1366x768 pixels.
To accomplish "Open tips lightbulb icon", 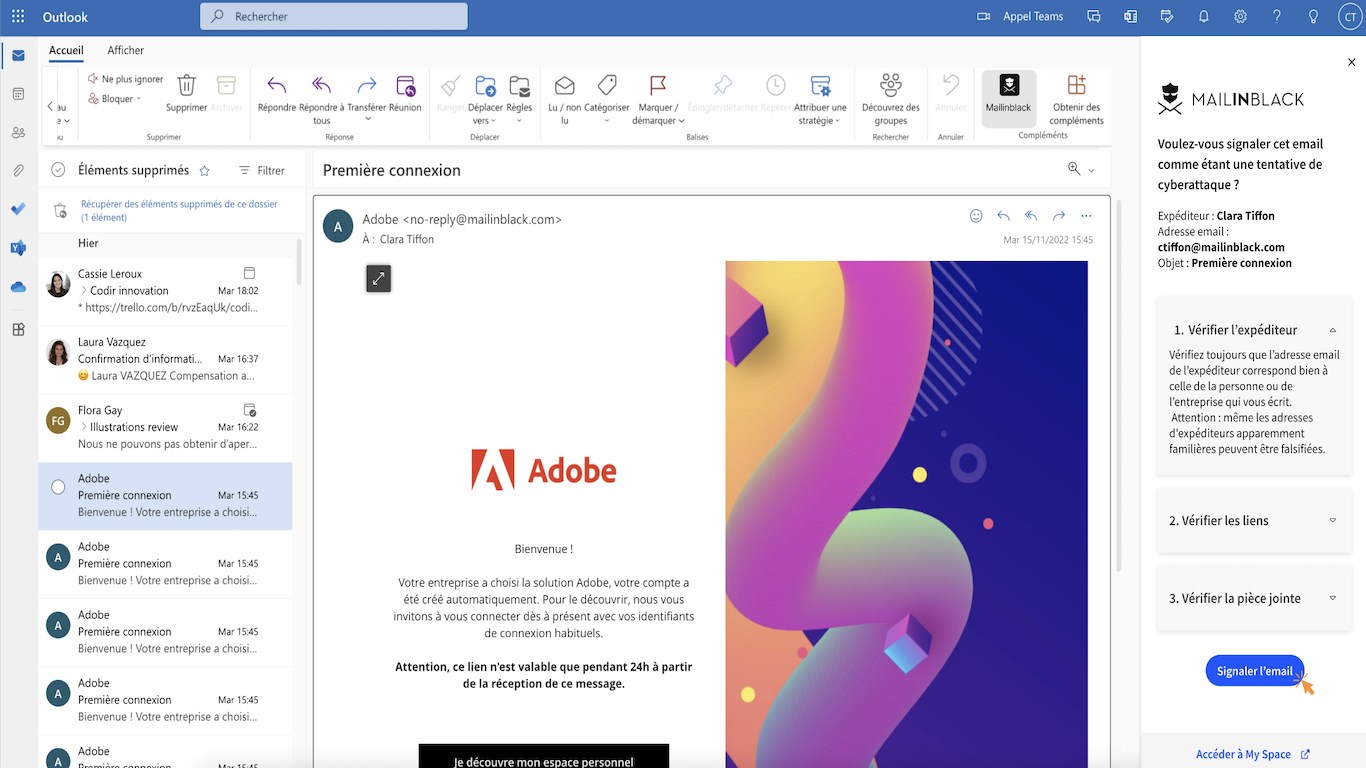I will (x=1314, y=16).
